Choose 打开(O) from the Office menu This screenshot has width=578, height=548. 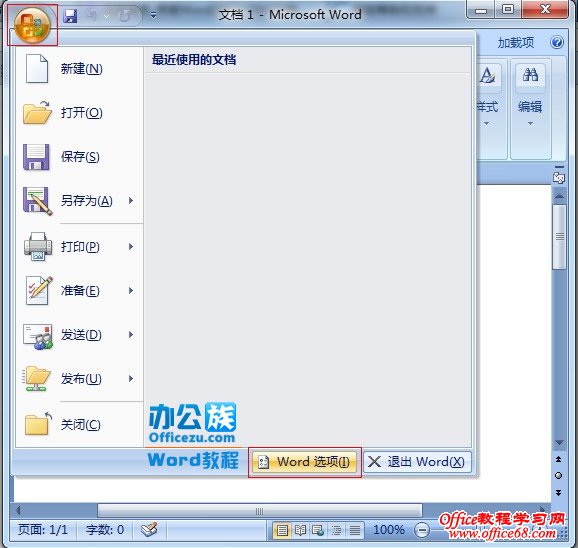click(79, 113)
